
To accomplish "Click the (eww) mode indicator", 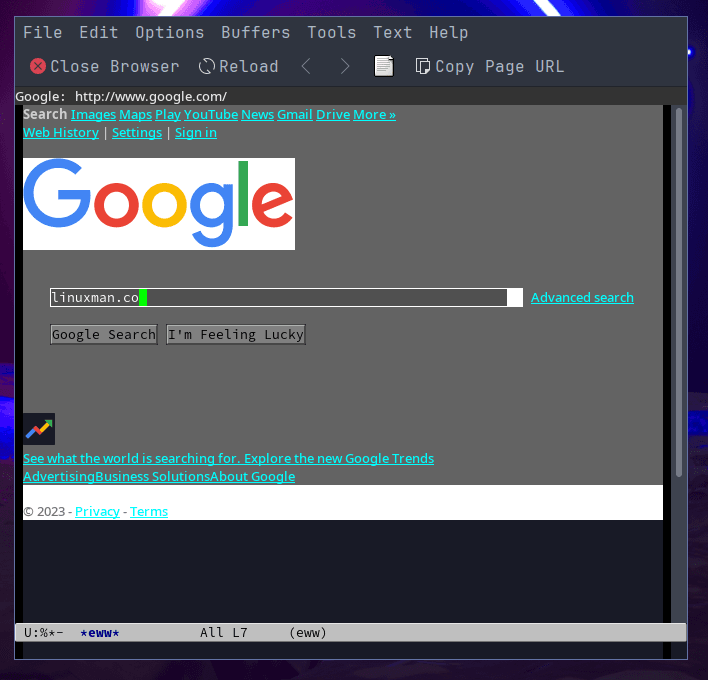I will [307, 633].
